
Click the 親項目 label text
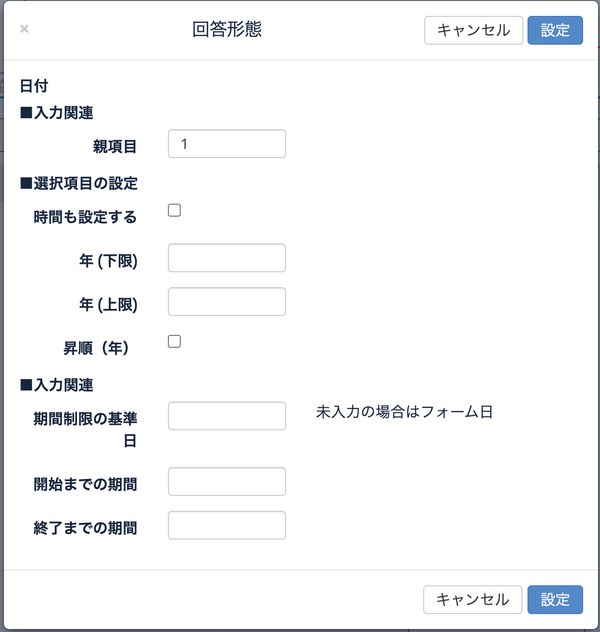click(115, 146)
